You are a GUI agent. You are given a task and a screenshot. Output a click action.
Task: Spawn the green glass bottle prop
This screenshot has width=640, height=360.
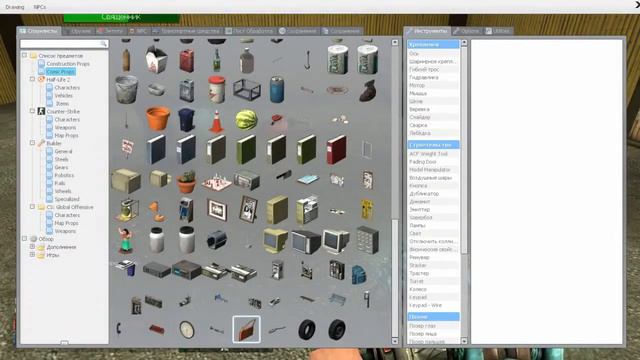click(x=217, y=60)
